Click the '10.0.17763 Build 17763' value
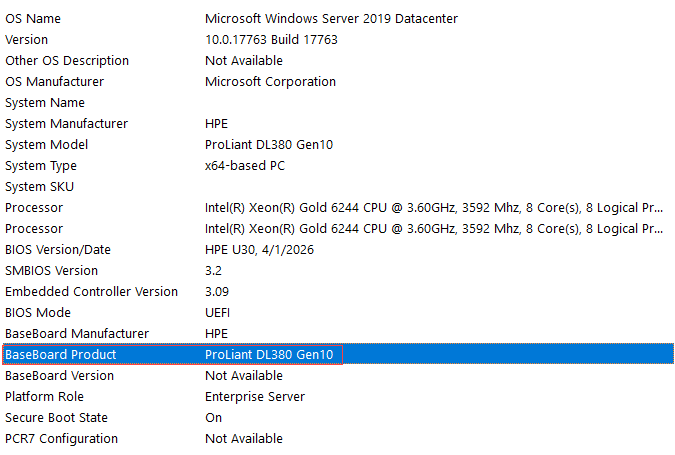This screenshot has height=455, width=675. coord(271,40)
